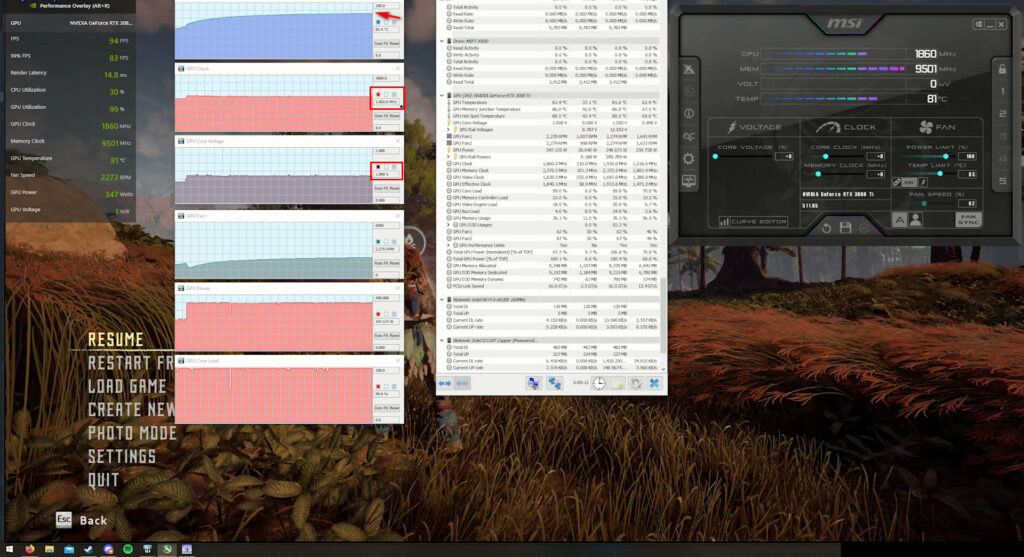This screenshot has width=1024, height=557.
Task: Click the log file icon in HWiNFO toolbar
Action: (x=617, y=383)
